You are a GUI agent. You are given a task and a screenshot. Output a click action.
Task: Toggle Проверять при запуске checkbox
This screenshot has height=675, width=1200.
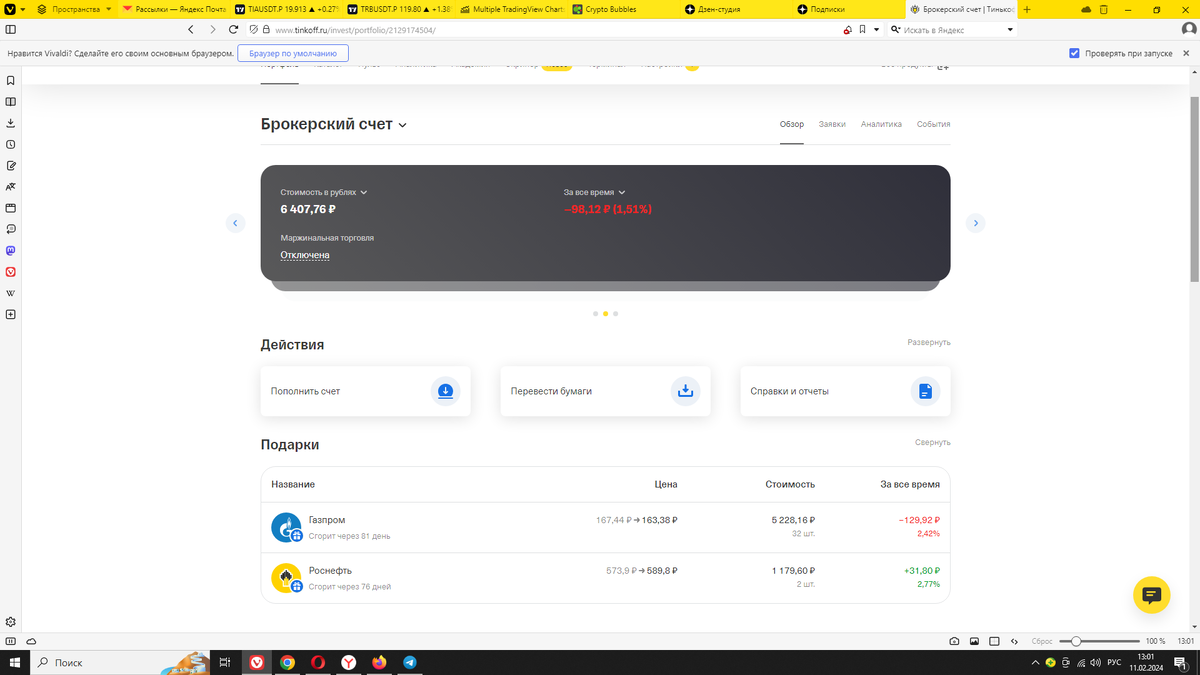pyautogui.click(x=1074, y=53)
